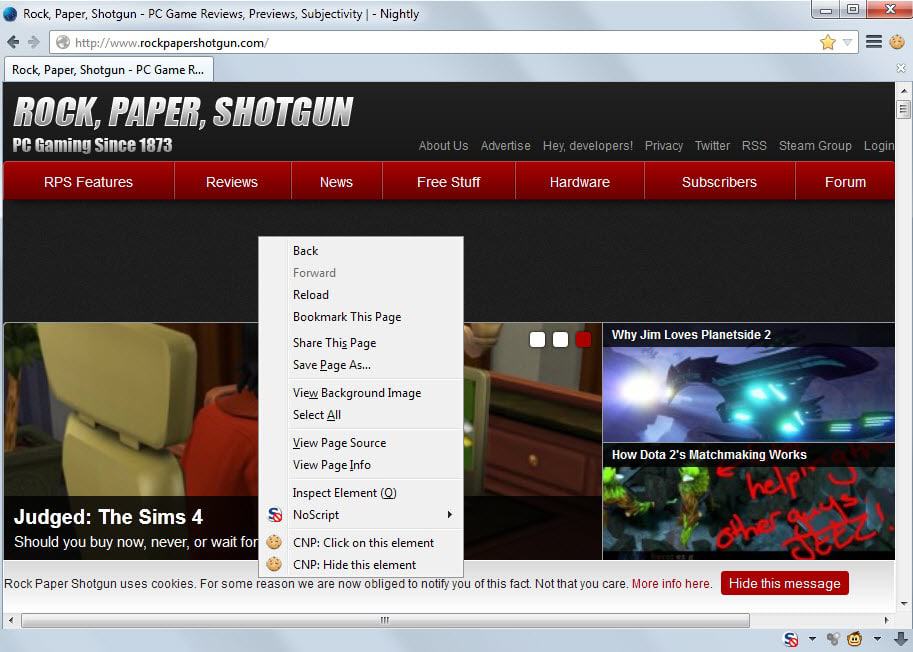Click the browser Forward arrow in the toolbar
The height and width of the screenshot is (652, 913).
pos(34,42)
